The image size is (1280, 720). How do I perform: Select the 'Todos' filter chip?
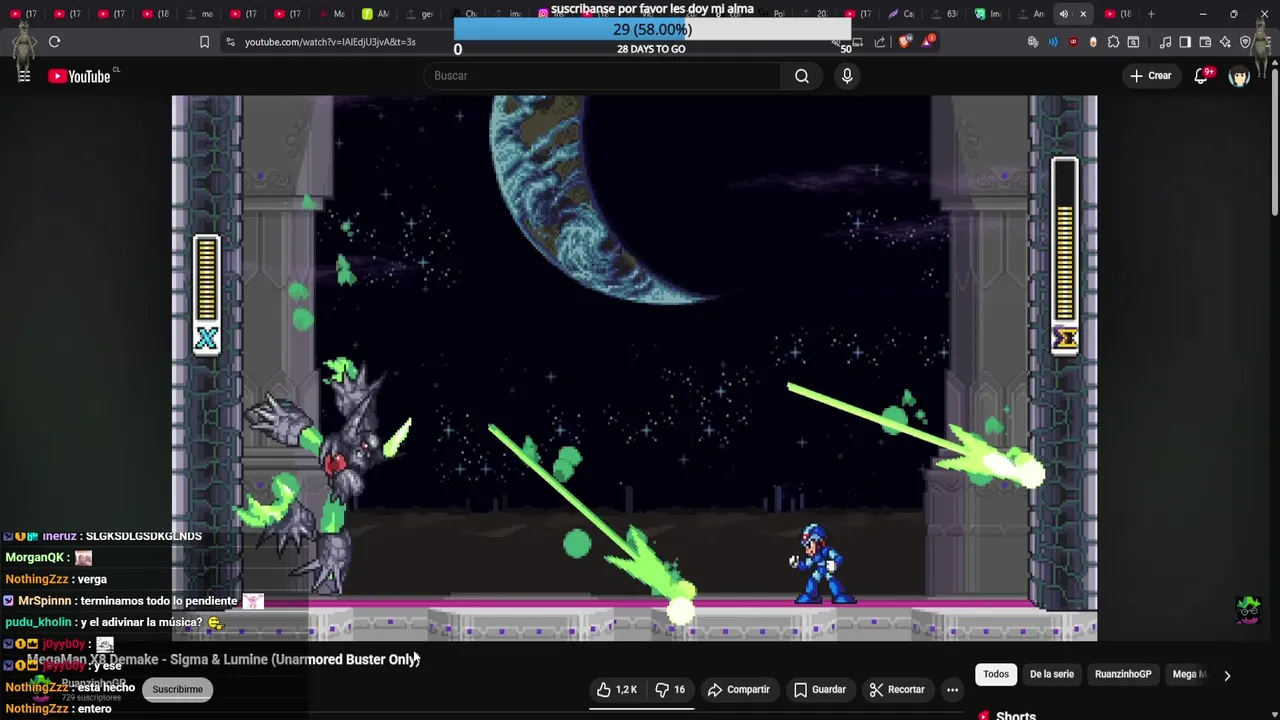point(996,674)
